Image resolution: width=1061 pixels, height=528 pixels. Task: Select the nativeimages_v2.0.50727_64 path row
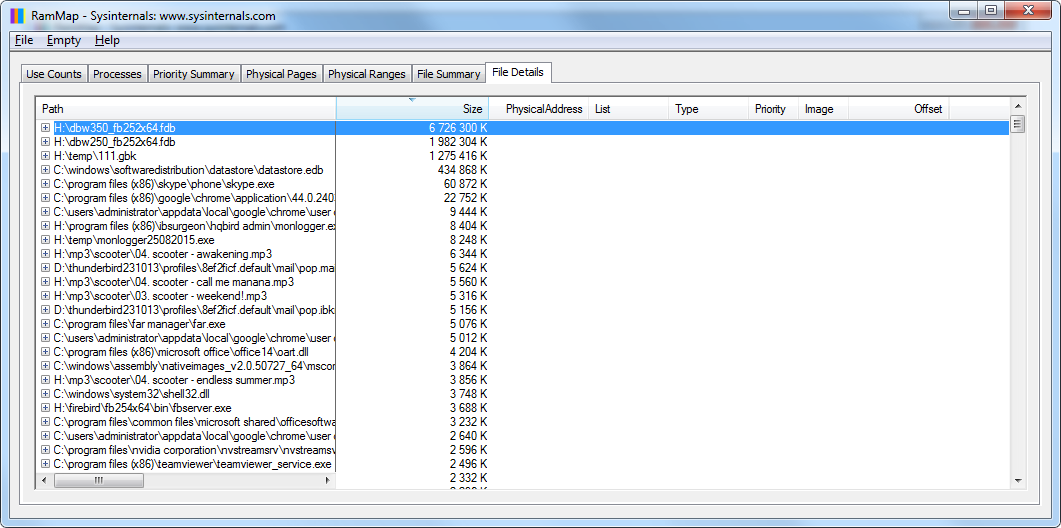194,366
